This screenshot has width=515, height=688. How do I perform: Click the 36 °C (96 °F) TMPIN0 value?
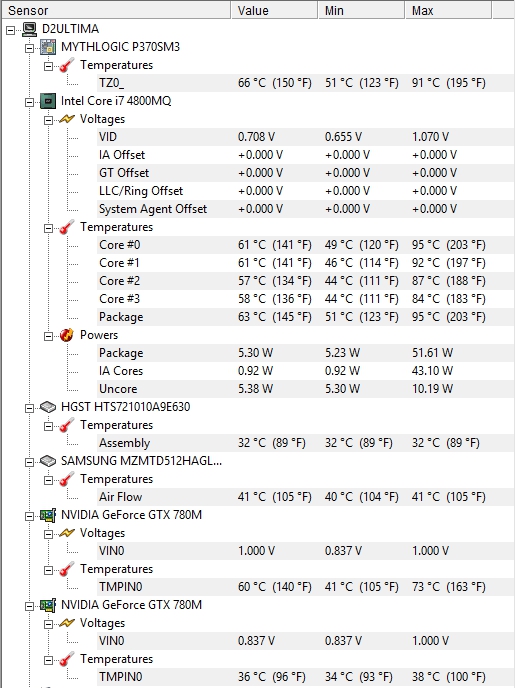click(272, 677)
